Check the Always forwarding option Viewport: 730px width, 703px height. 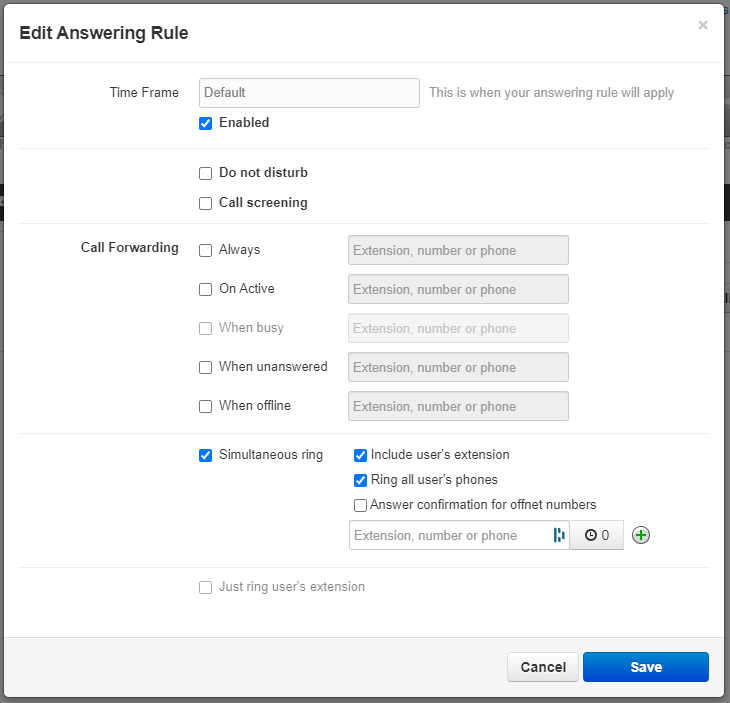pyautogui.click(x=205, y=250)
